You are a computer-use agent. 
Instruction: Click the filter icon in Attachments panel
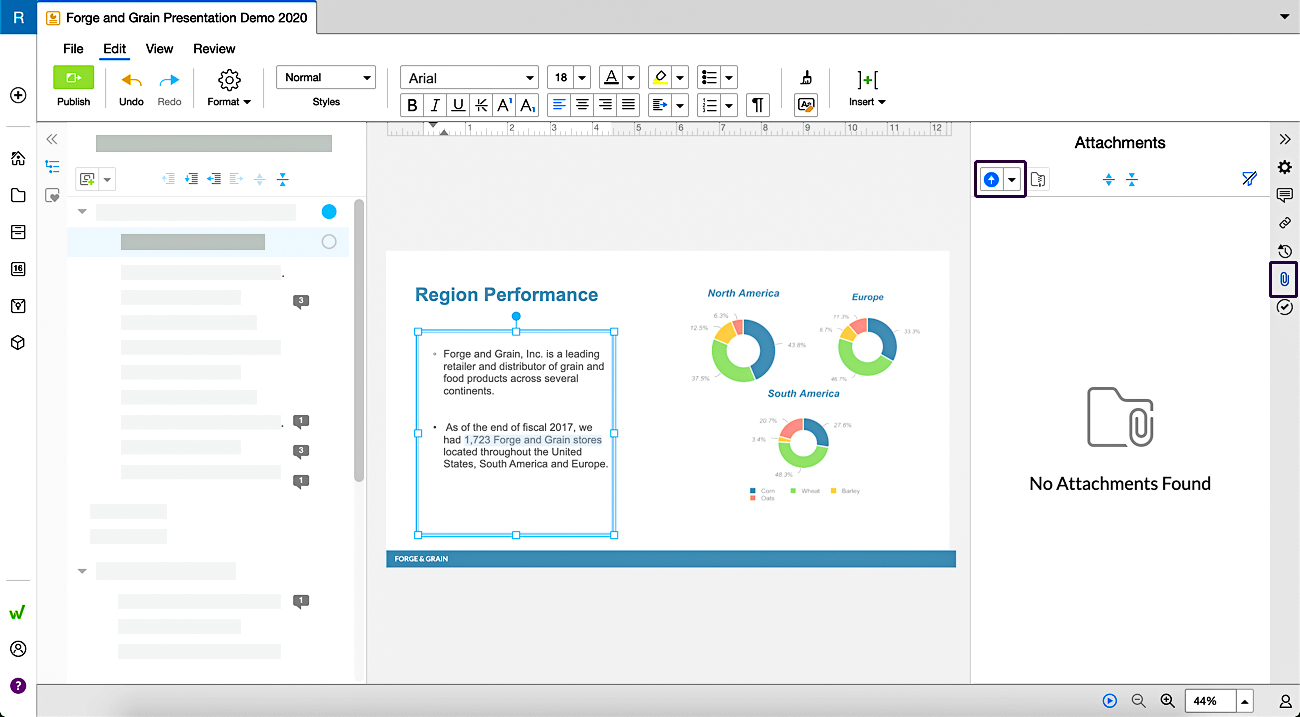(1248, 179)
